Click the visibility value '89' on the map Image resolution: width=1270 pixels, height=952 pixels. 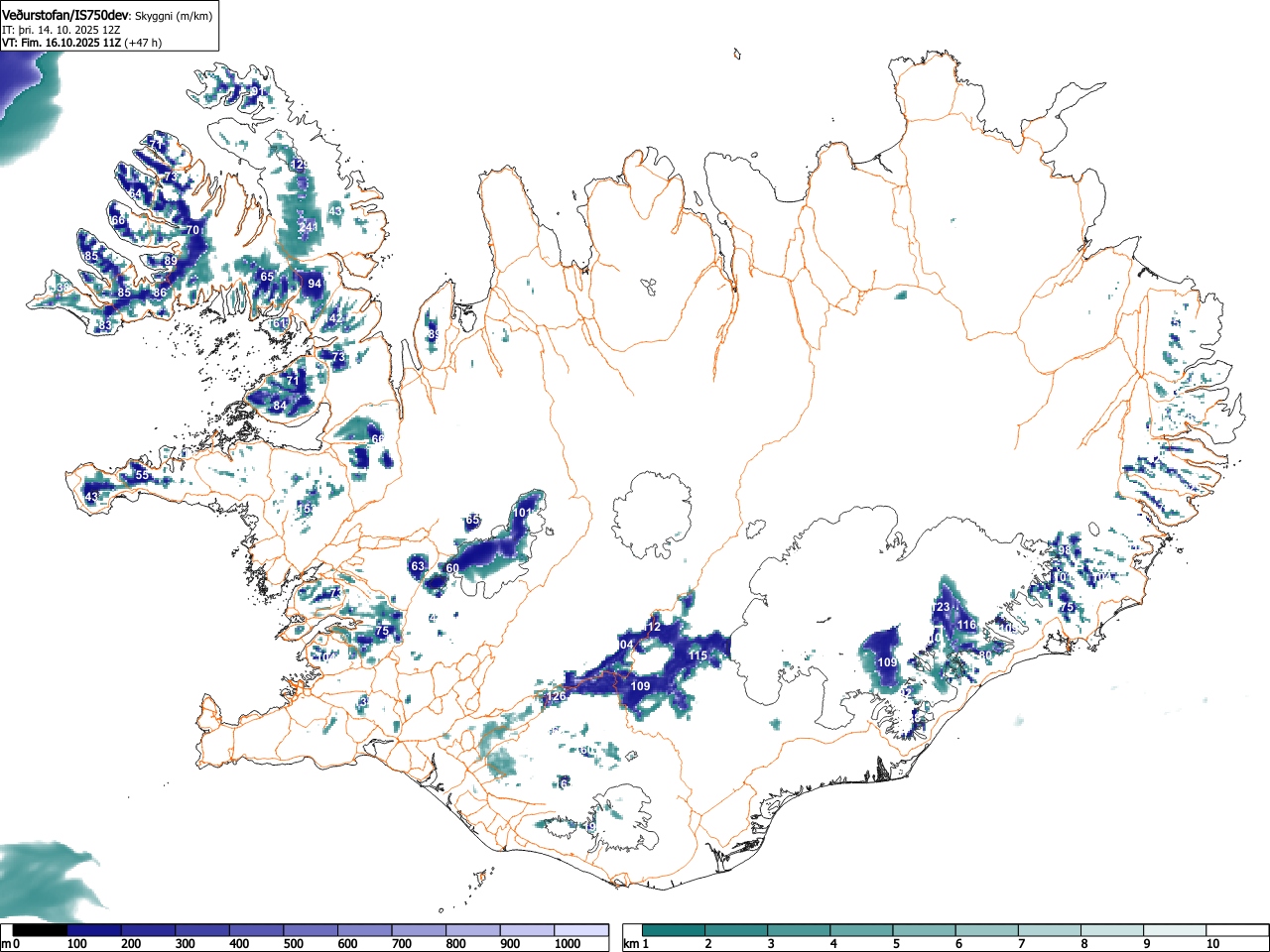pyautogui.click(x=171, y=261)
